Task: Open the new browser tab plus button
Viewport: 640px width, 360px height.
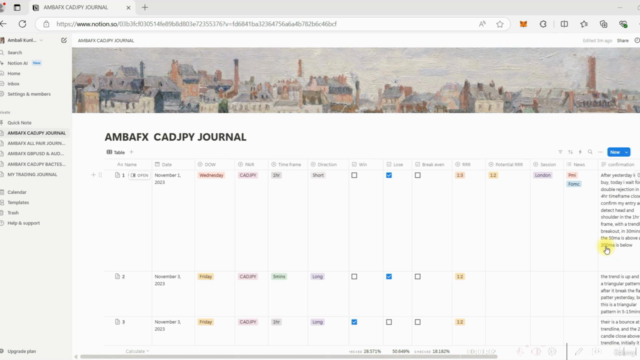Action: 145,7
